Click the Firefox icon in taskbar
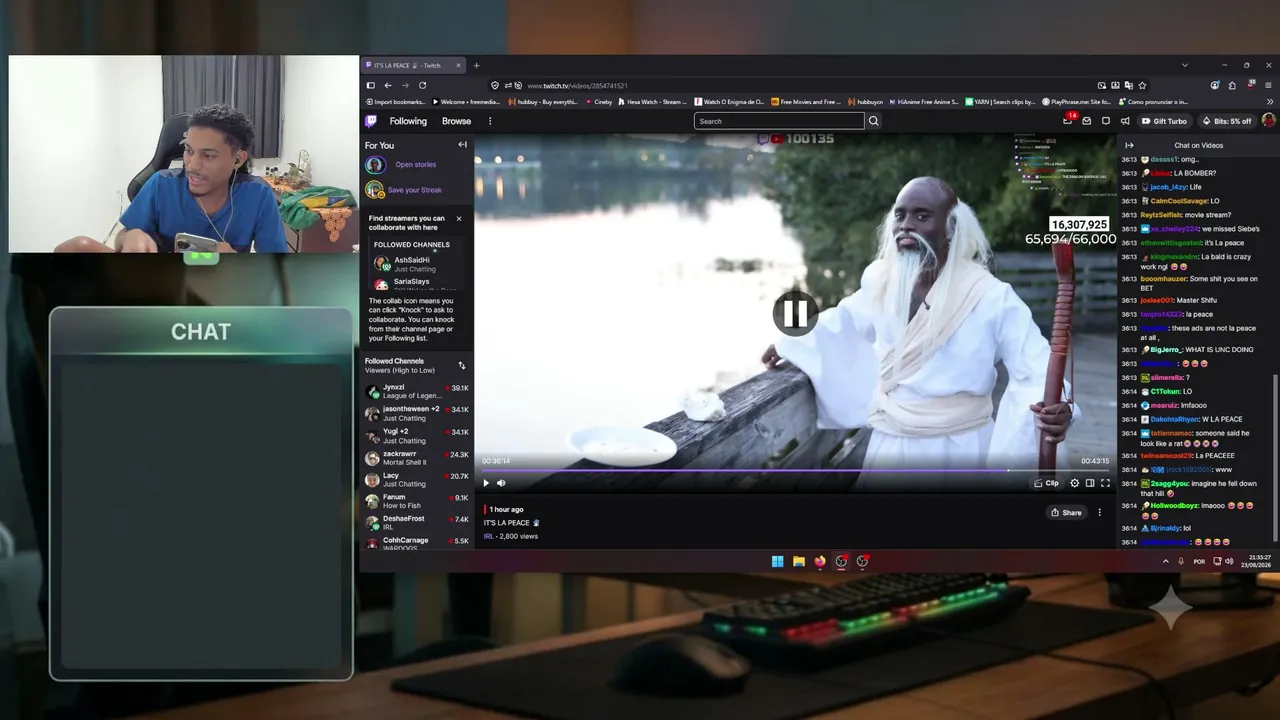 pyautogui.click(x=820, y=561)
